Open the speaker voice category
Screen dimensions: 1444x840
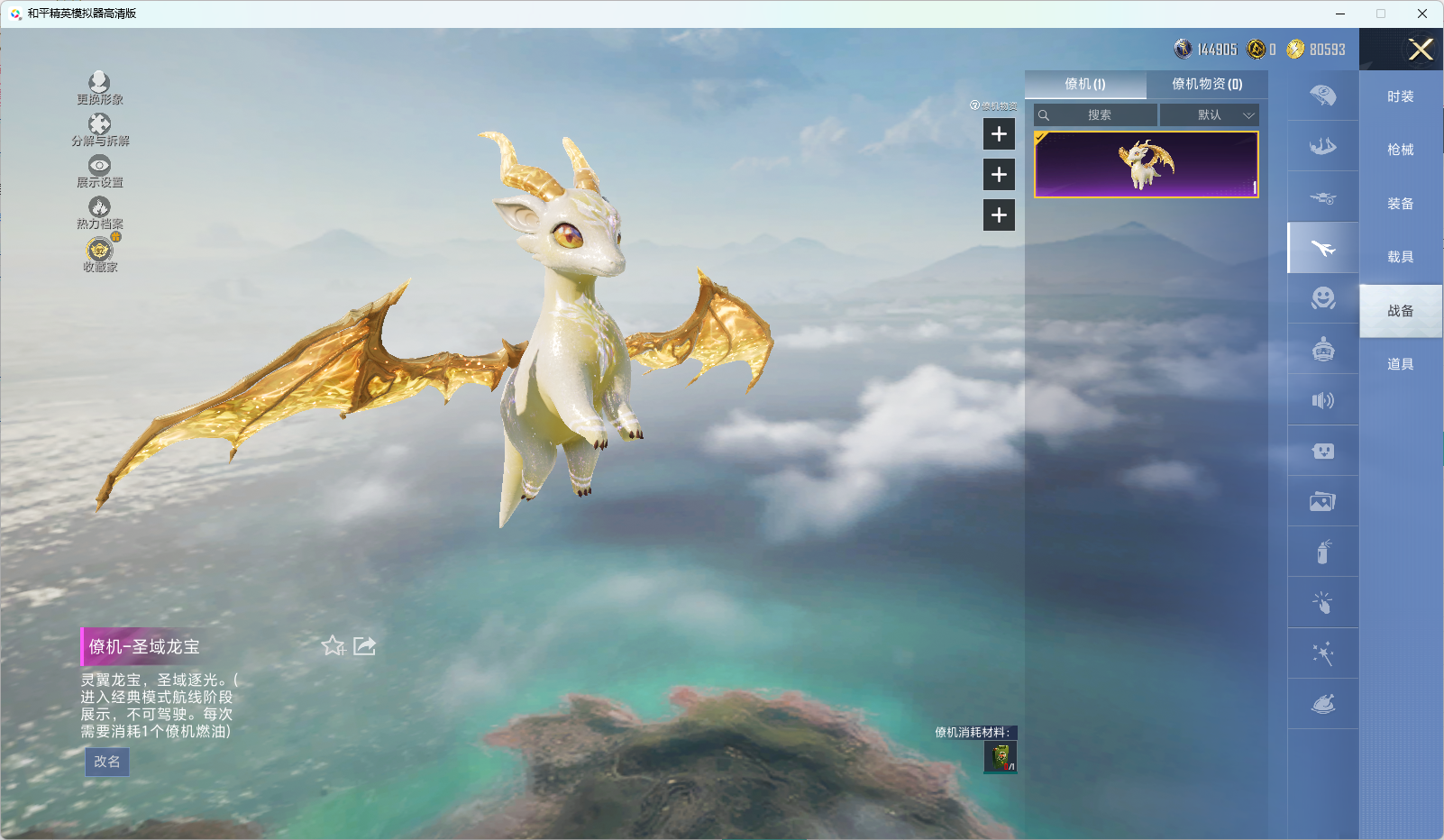click(x=1322, y=400)
